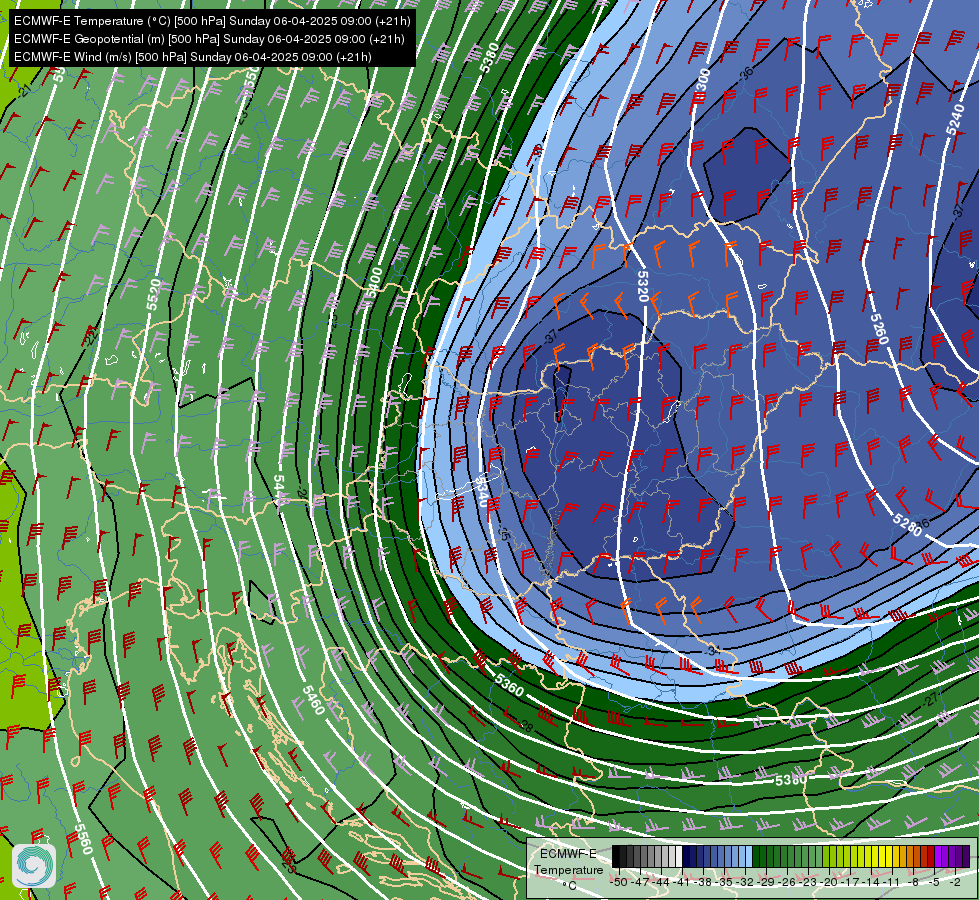The width and height of the screenshot is (979, 900).
Task: Click the -11 value on the temperature legend
Action: click(891, 882)
